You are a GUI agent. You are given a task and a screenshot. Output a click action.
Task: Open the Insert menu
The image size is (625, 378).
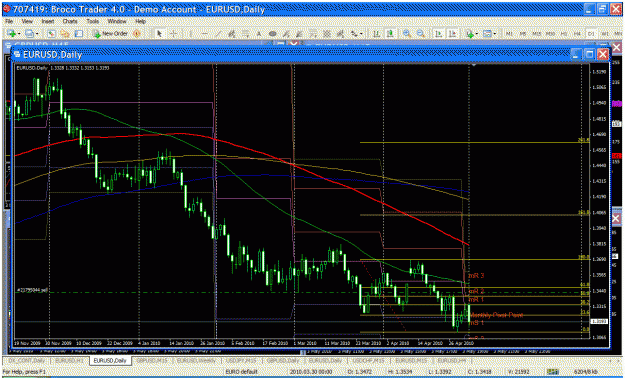pos(48,21)
